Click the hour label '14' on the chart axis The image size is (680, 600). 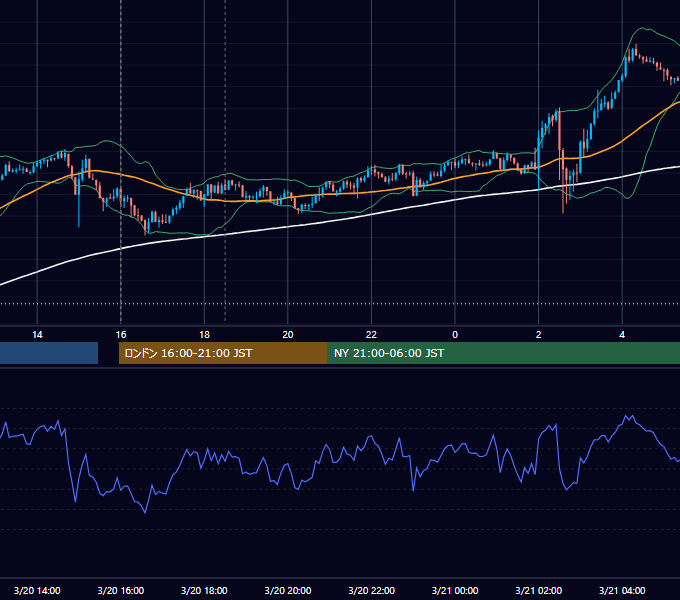tap(37, 335)
